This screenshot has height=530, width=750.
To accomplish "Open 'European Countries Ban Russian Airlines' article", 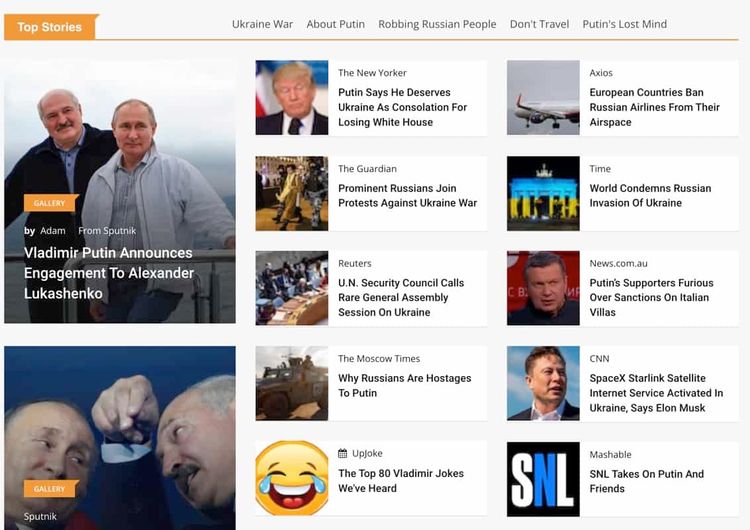I will [654, 107].
